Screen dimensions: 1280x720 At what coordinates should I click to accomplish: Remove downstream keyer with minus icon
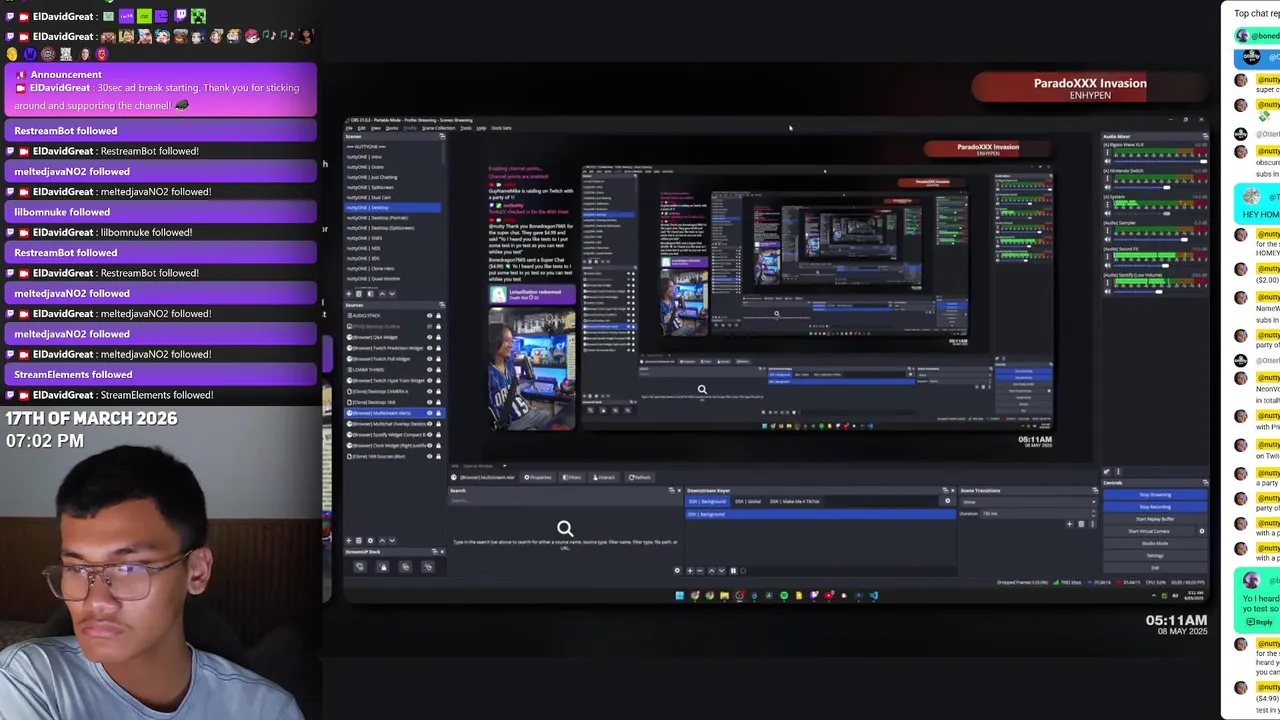[700, 570]
